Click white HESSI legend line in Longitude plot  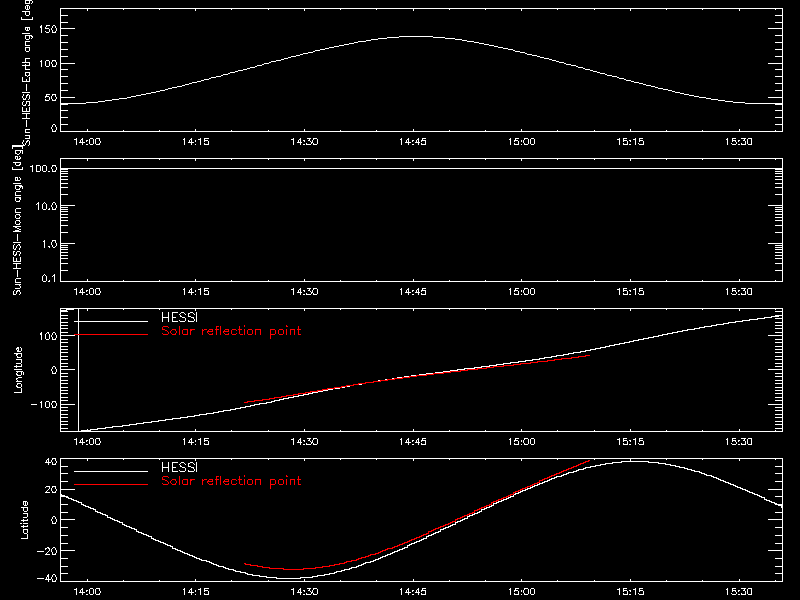click(x=111, y=321)
